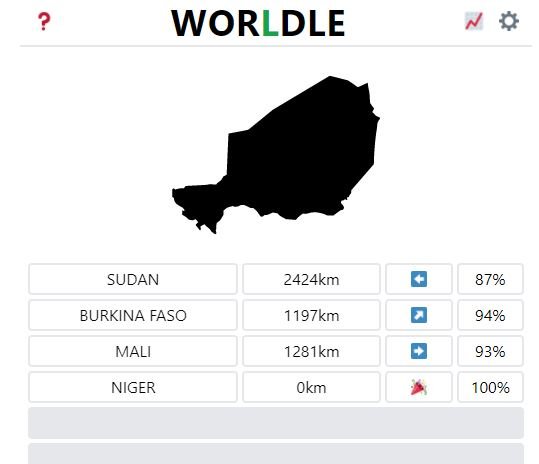Viewport: 539px width, 464px height.
Task: Click the Niger country silhouette image
Action: coord(276,155)
